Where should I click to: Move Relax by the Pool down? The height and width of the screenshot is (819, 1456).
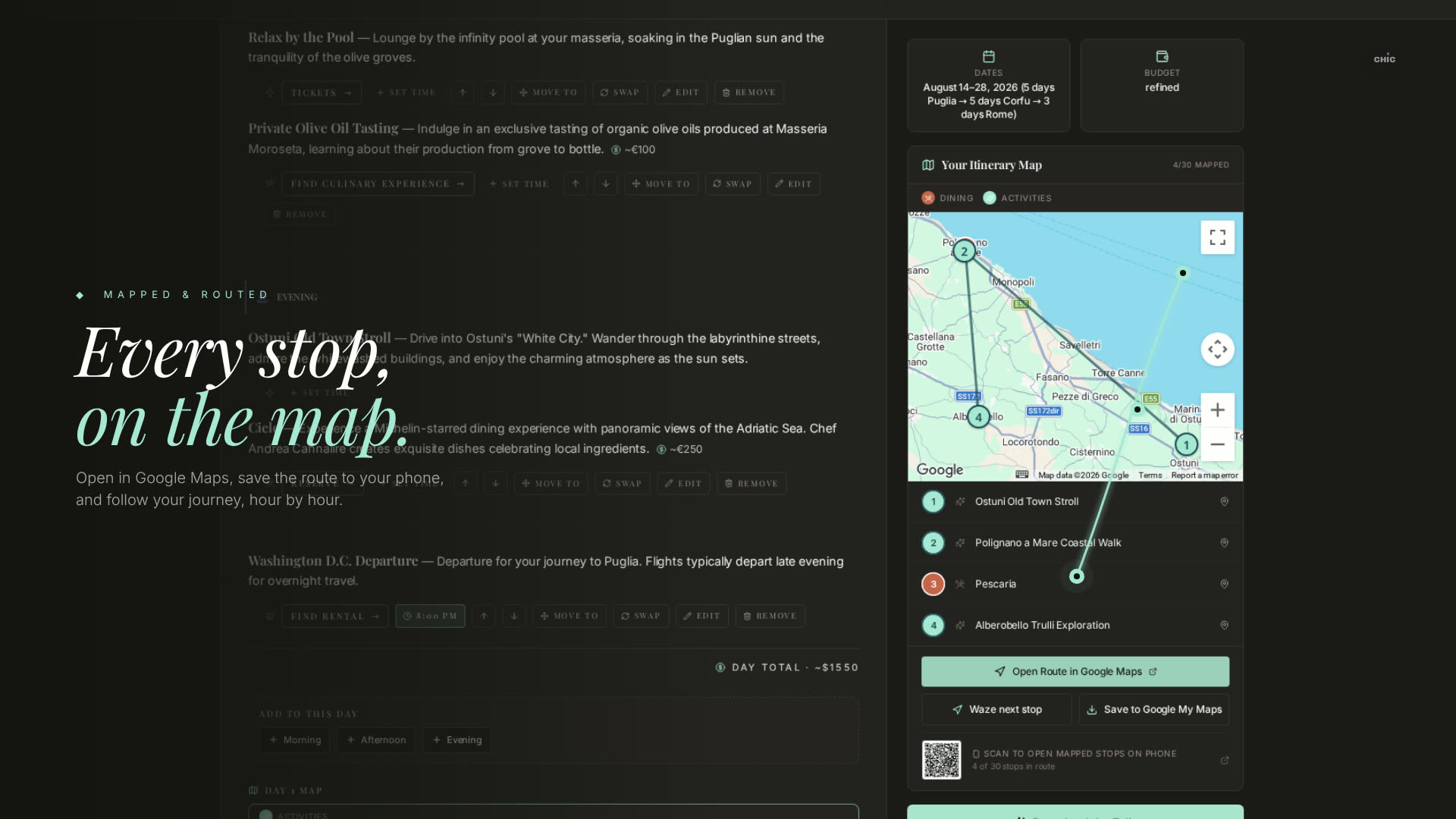tap(493, 93)
